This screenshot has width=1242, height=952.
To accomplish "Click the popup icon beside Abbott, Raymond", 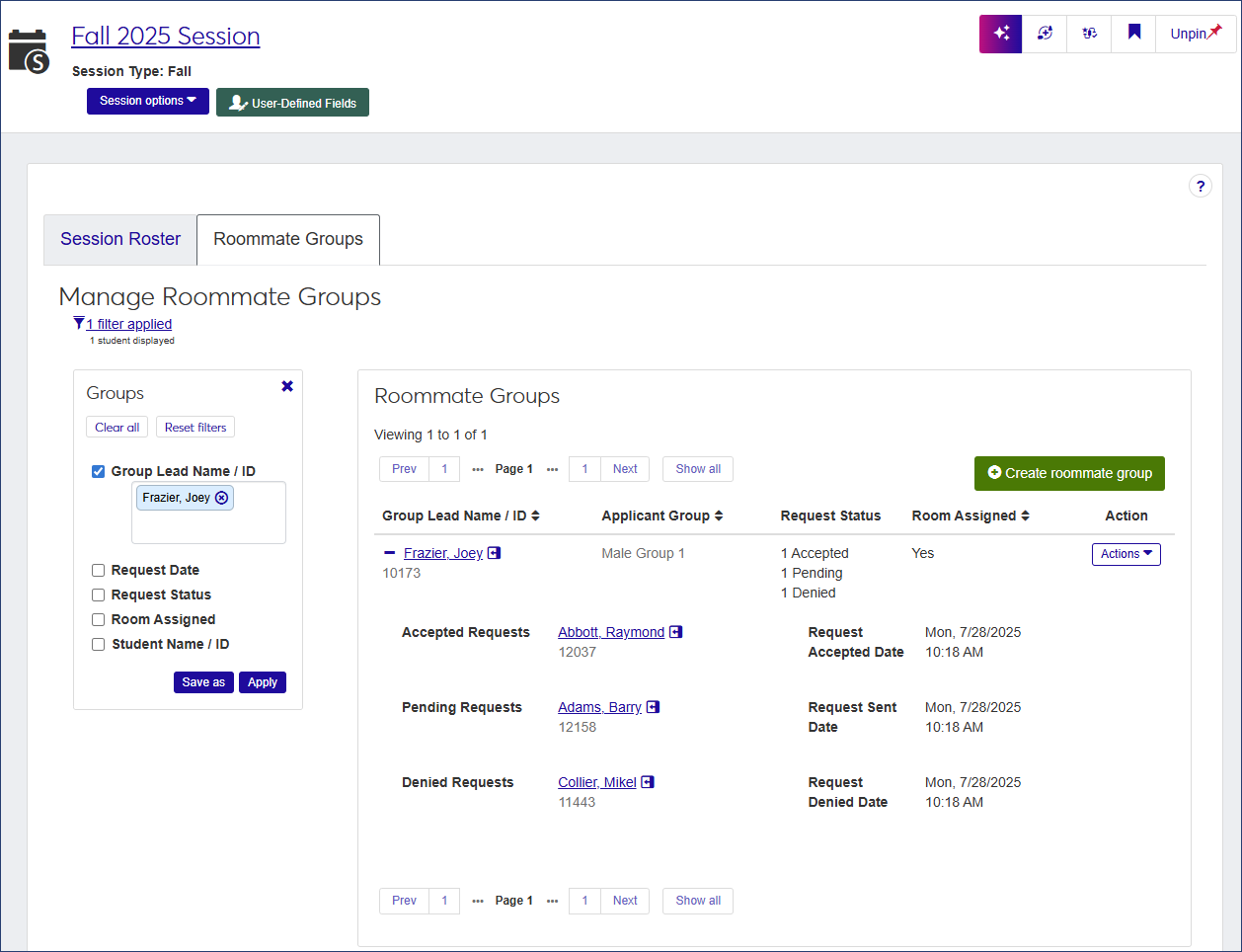I will tap(675, 632).
